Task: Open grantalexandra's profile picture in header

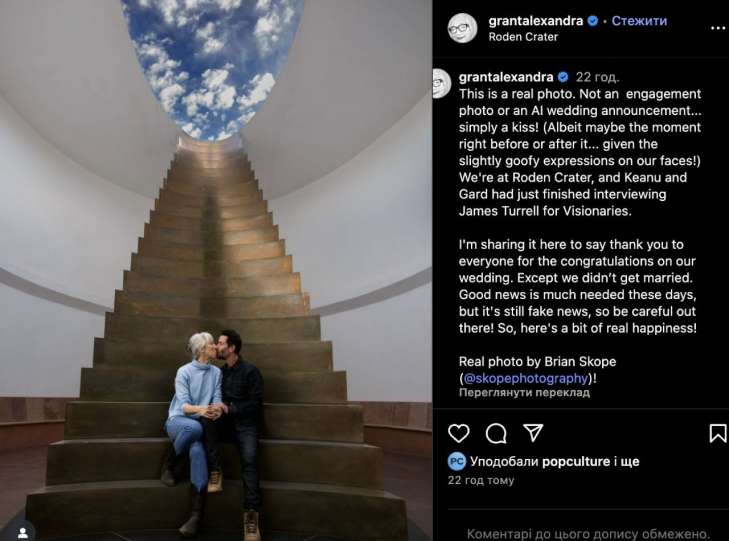Action: coord(463,28)
